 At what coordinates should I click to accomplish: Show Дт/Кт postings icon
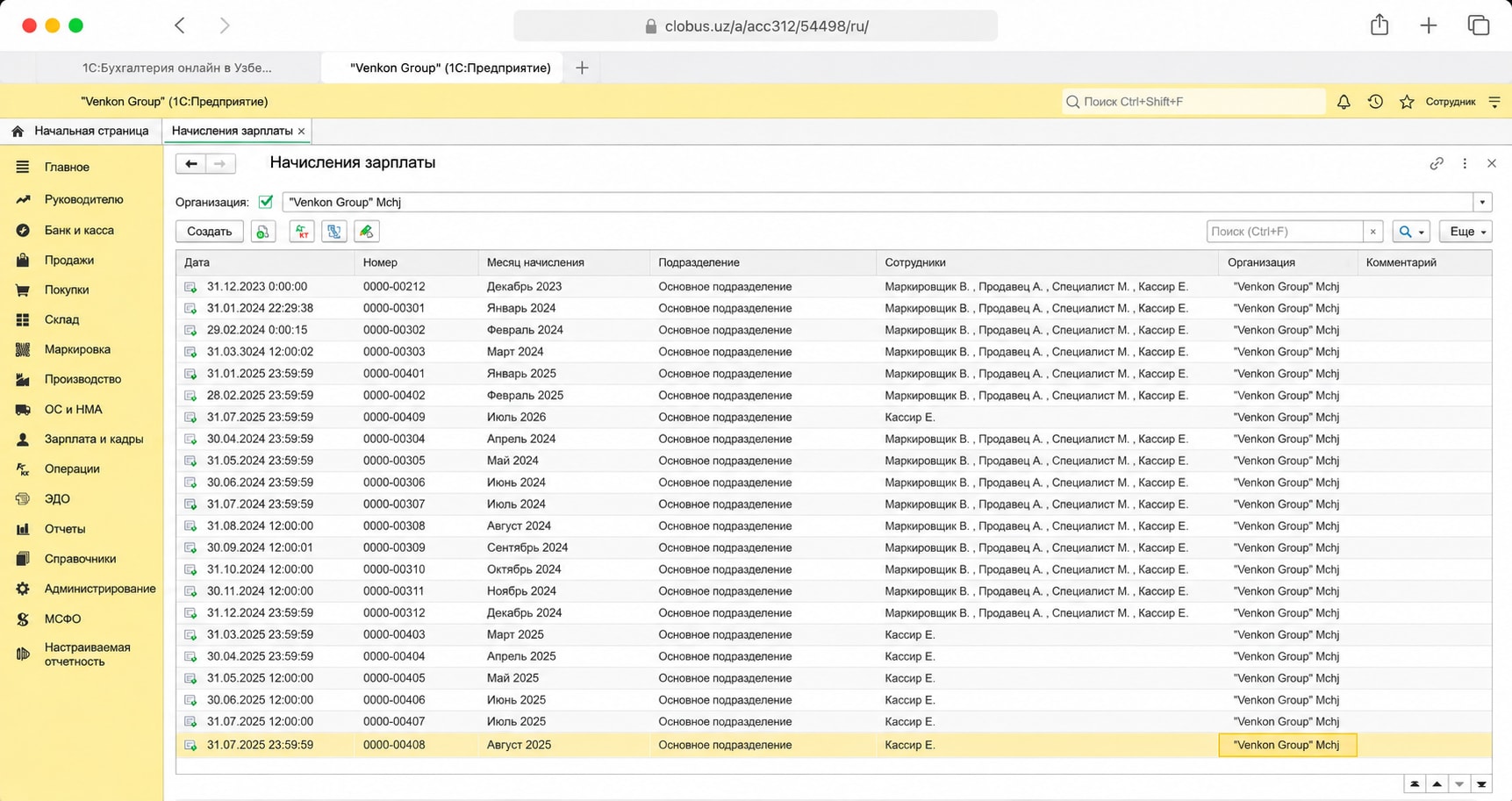(302, 232)
